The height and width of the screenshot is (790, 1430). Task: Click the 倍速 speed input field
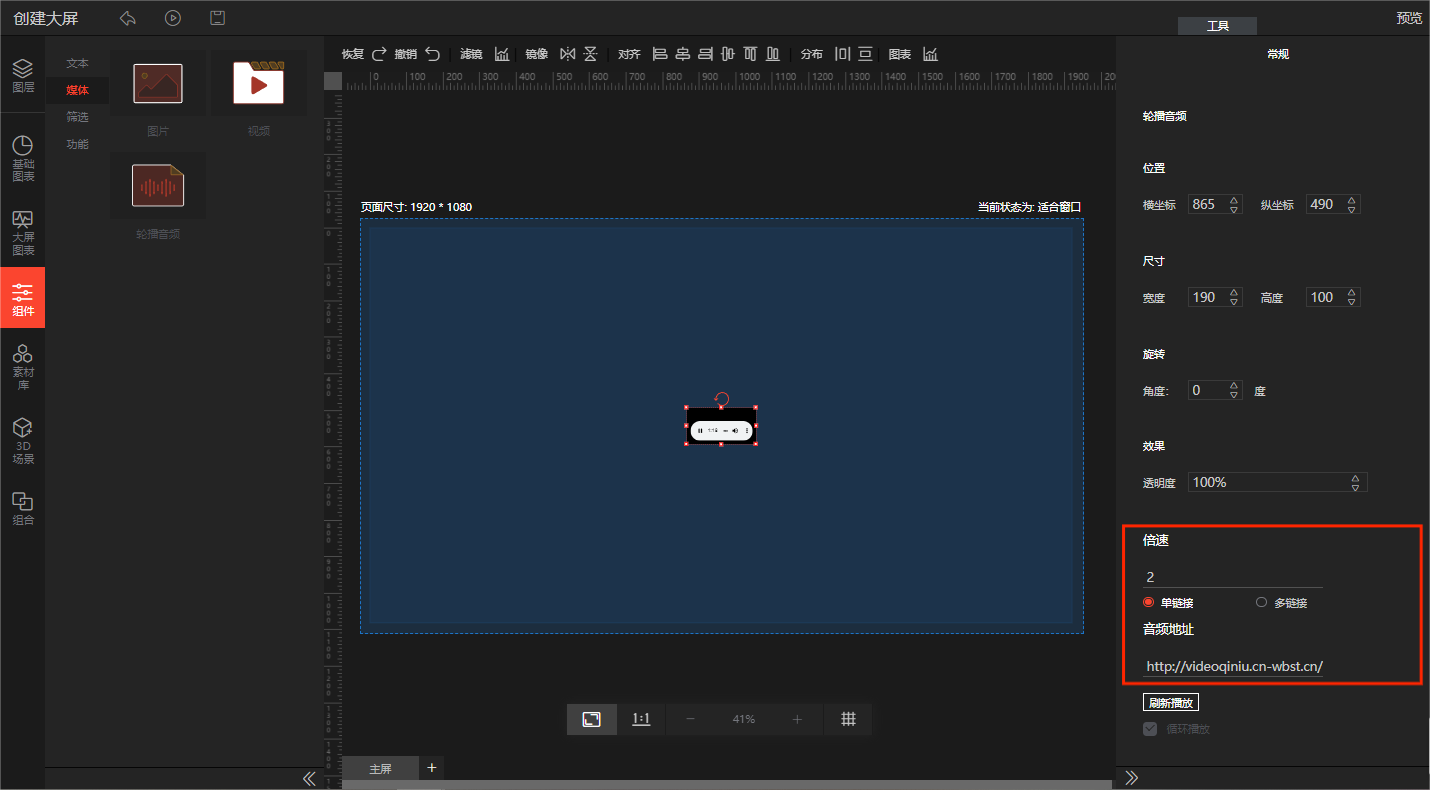[1233, 577]
